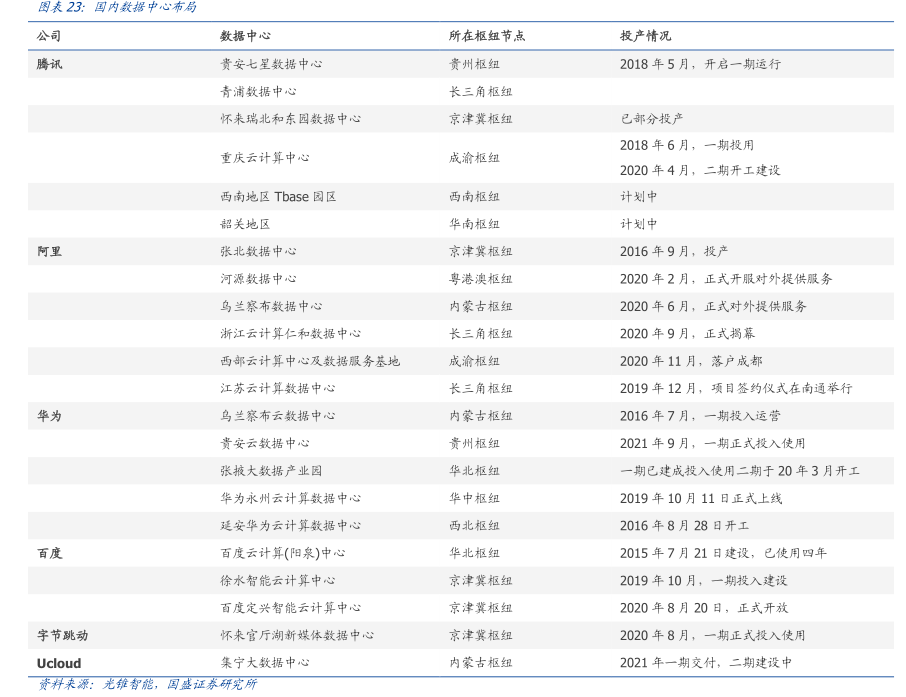The width and height of the screenshot is (906, 697).
Task: Click the 所在枢纽节点 column header
Action: pyautogui.click(x=486, y=36)
